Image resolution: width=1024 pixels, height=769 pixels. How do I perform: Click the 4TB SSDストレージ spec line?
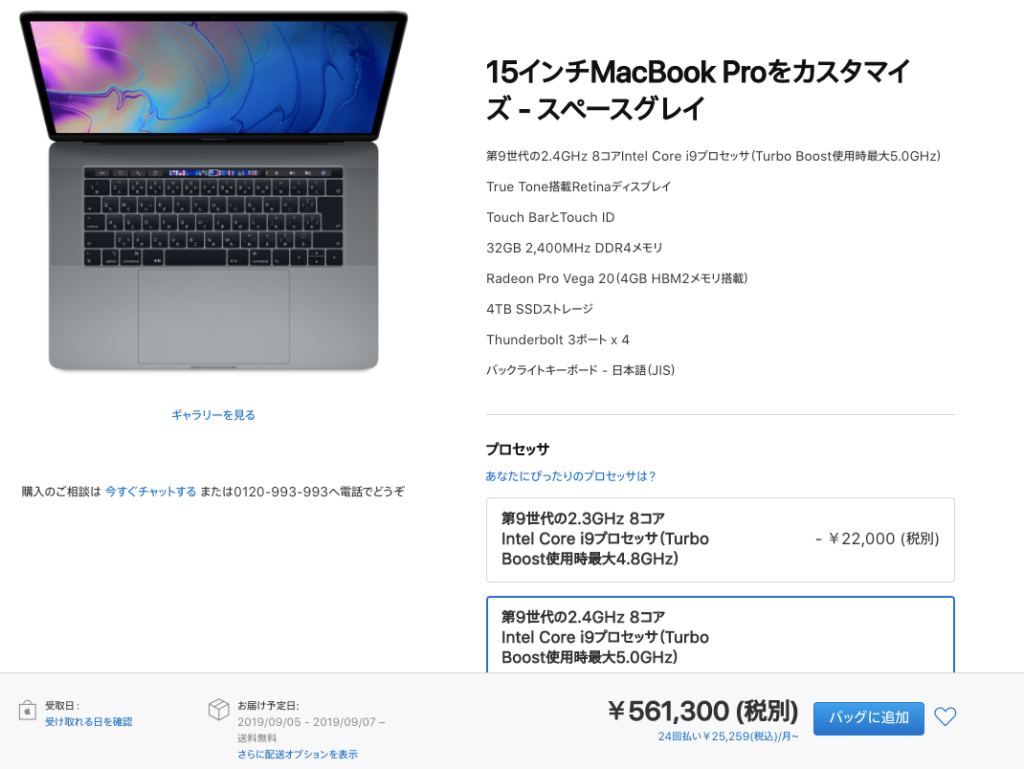click(x=539, y=309)
